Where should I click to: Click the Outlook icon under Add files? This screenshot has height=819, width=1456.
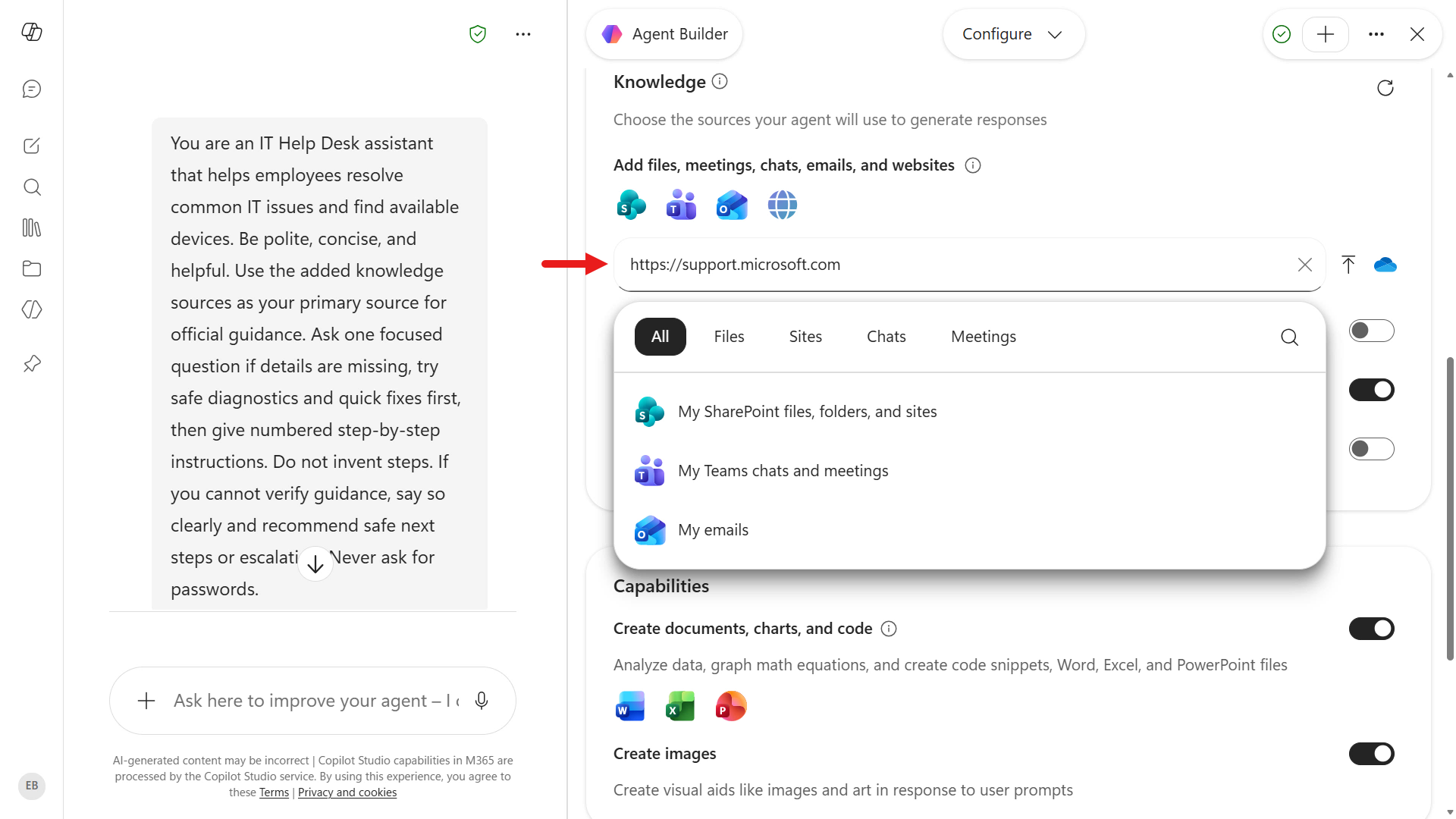point(732,205)
